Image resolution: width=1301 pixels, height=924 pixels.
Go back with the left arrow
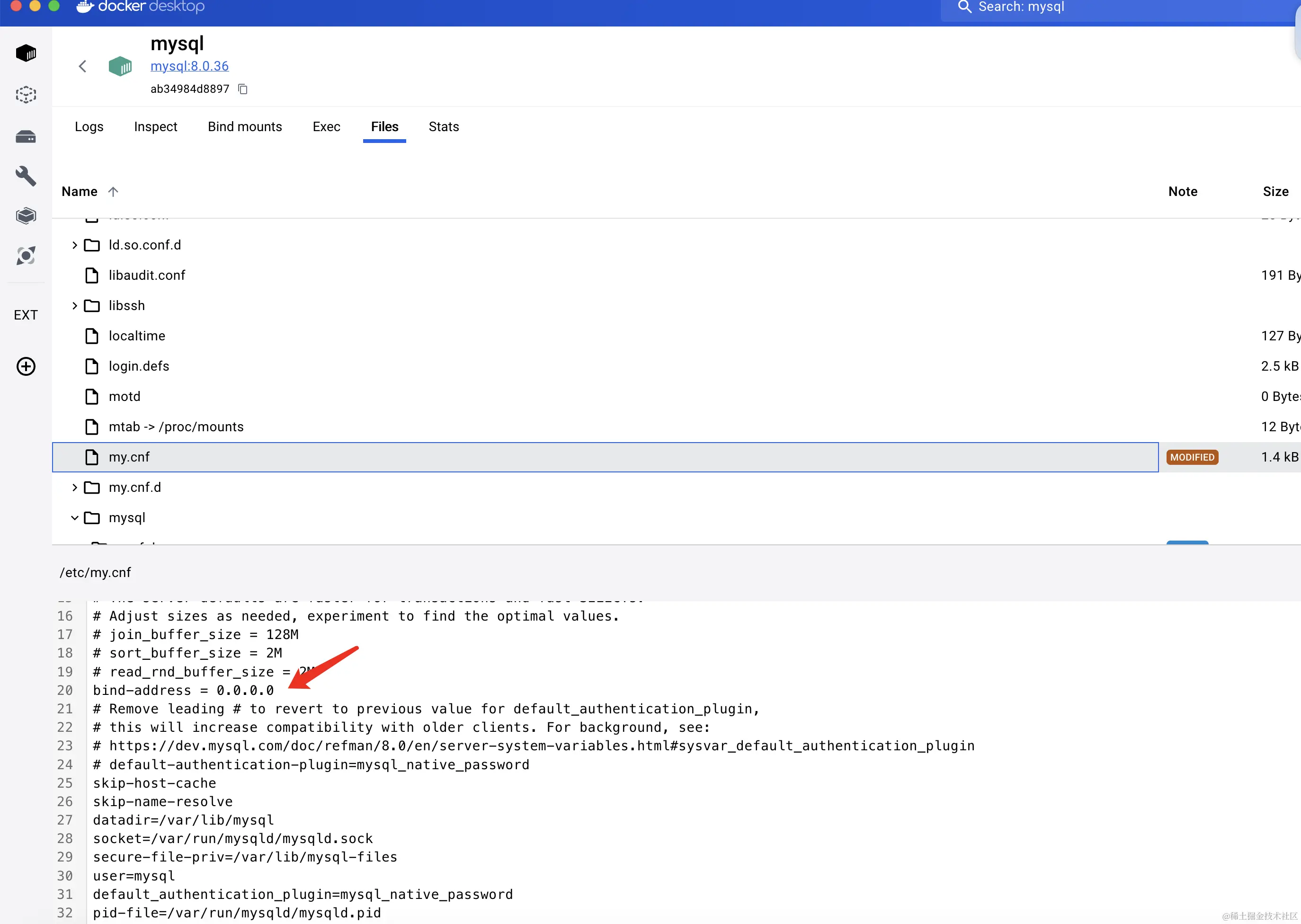tap(82, 67)
